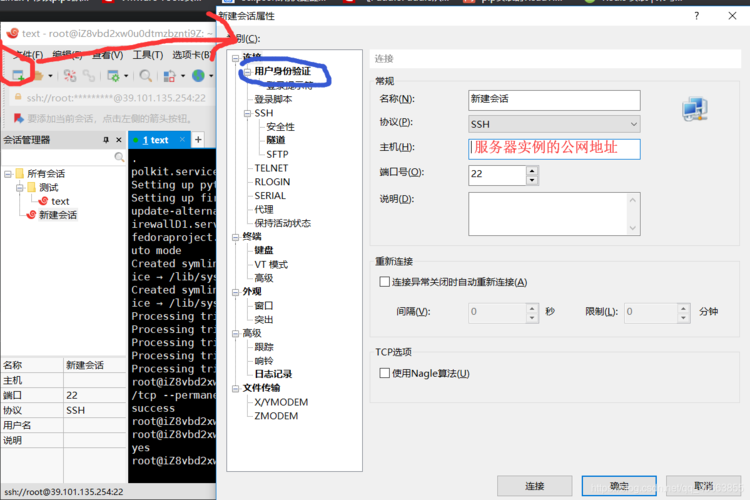The image size is (750, 500).
Task: Click the search icon in Session Manager
Action: [x=119, y=157]
